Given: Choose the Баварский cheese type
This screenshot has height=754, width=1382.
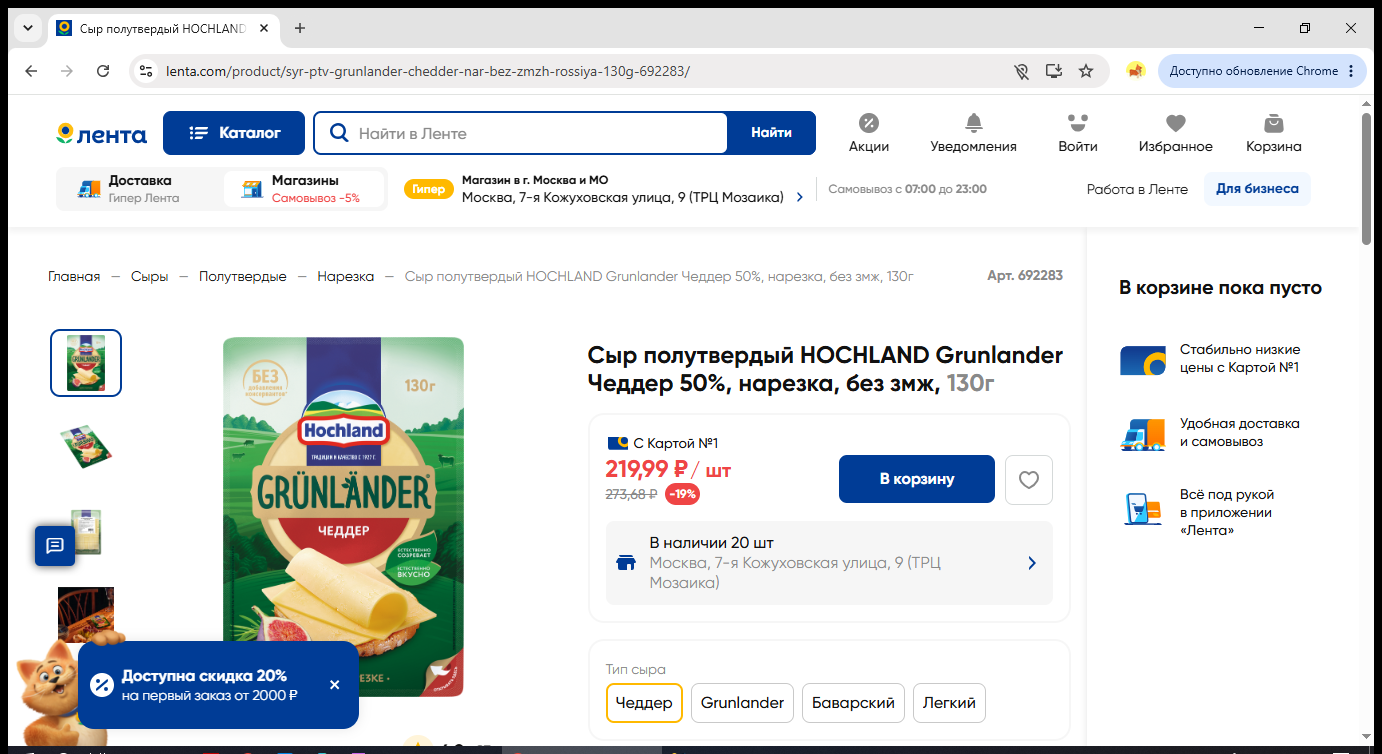Looking at the screenshot, I should (854, 703).
